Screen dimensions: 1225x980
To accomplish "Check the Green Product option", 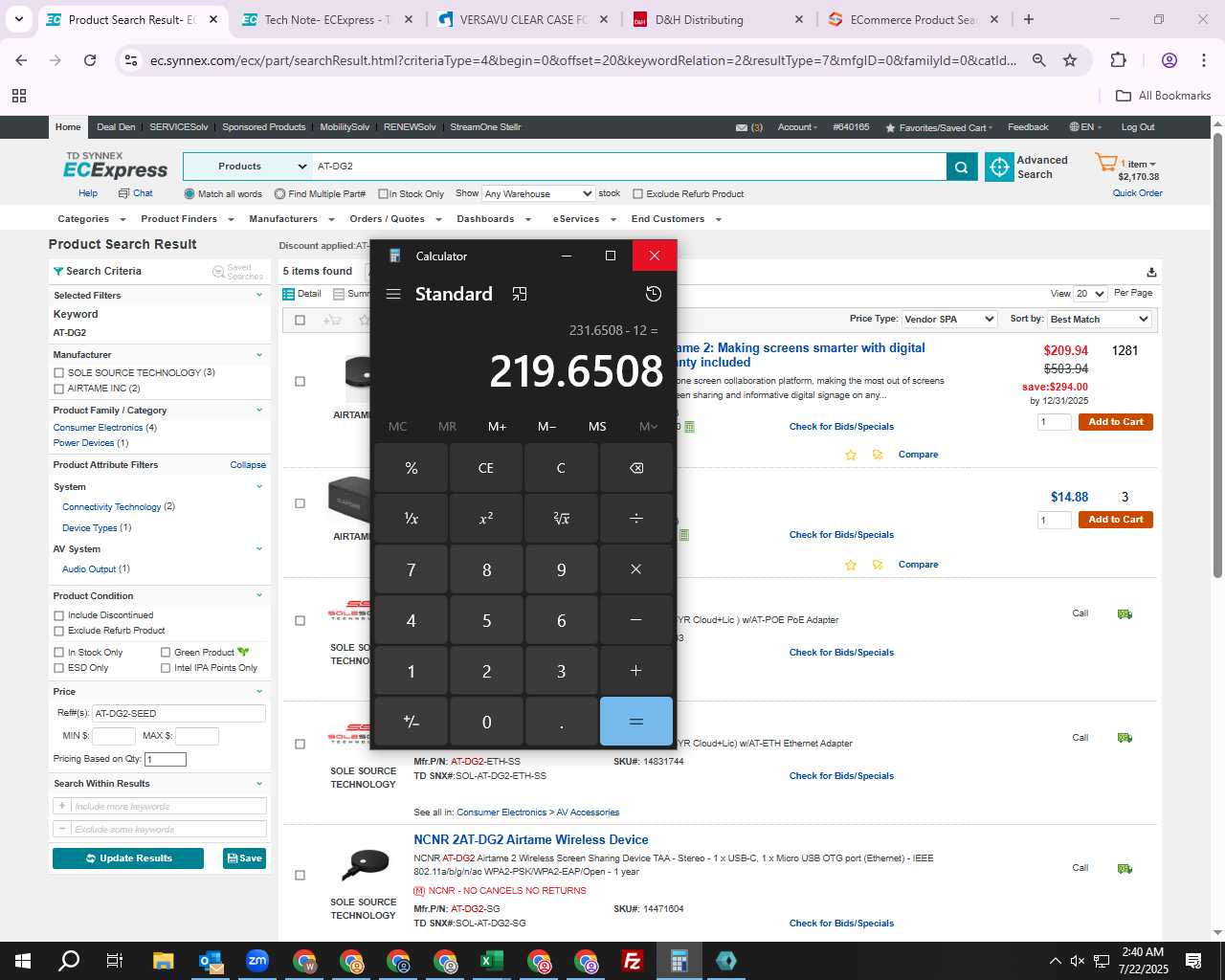I will 166,653.
